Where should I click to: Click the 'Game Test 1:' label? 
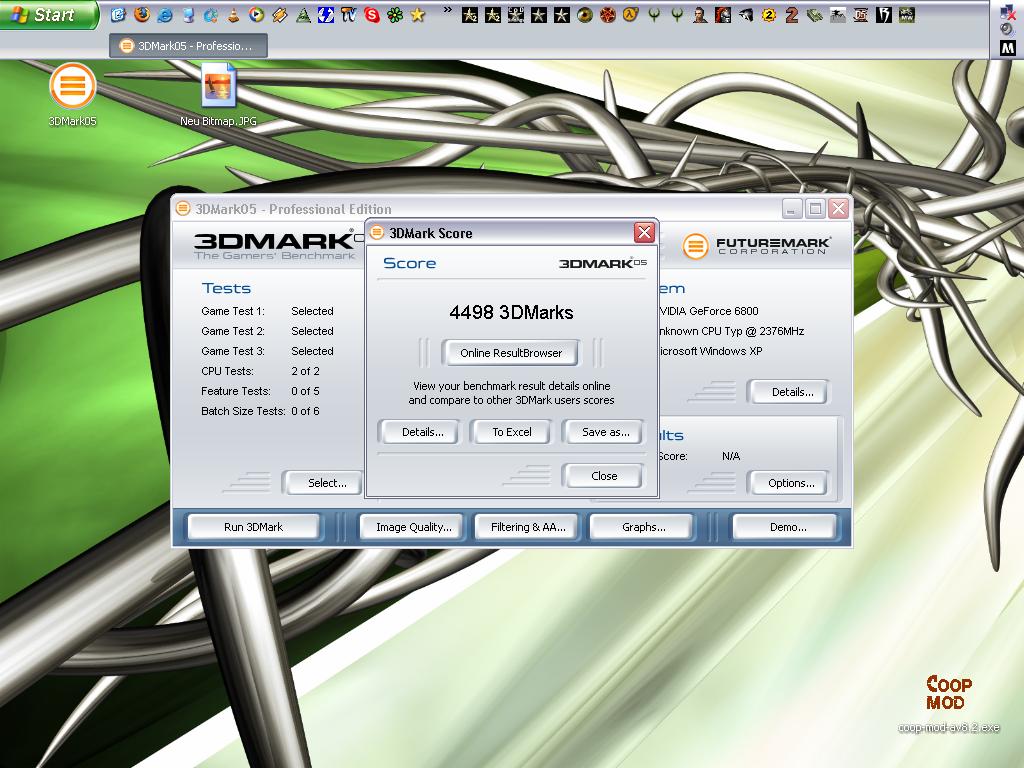232,311
